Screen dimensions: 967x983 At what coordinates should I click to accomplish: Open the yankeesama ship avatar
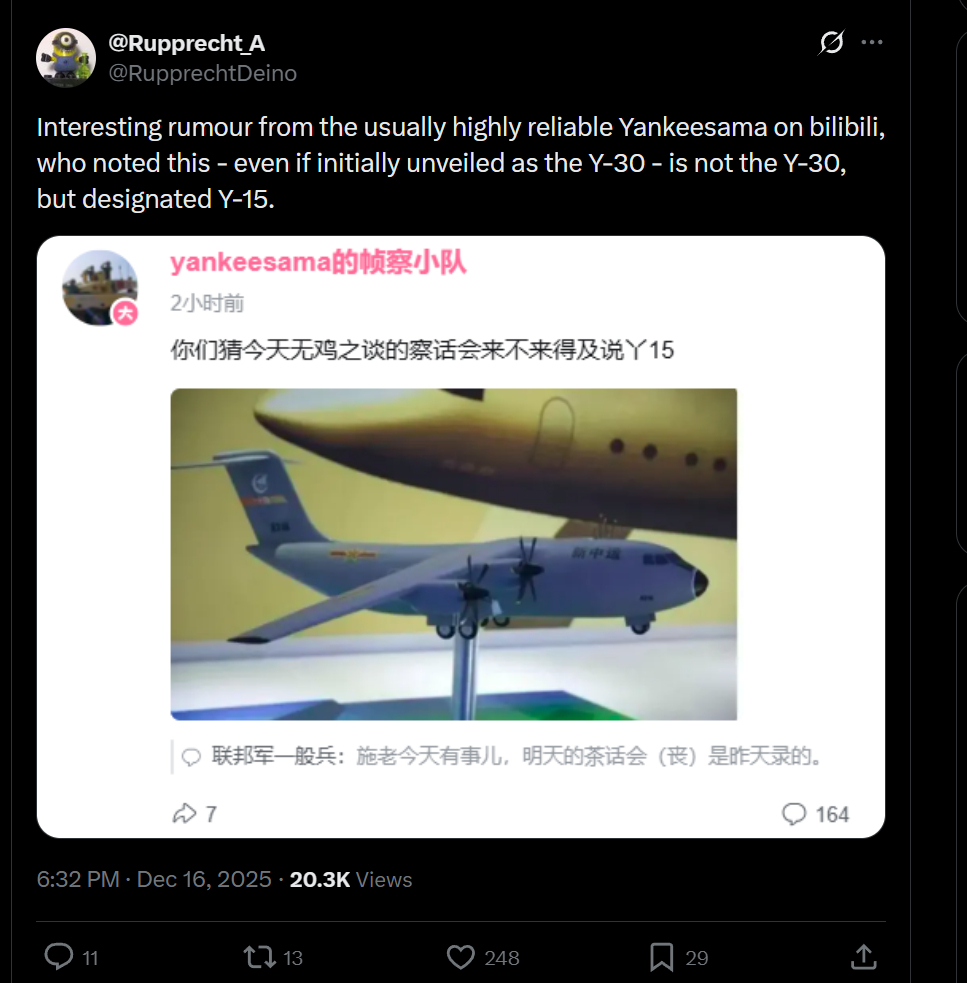coord(100,288)
